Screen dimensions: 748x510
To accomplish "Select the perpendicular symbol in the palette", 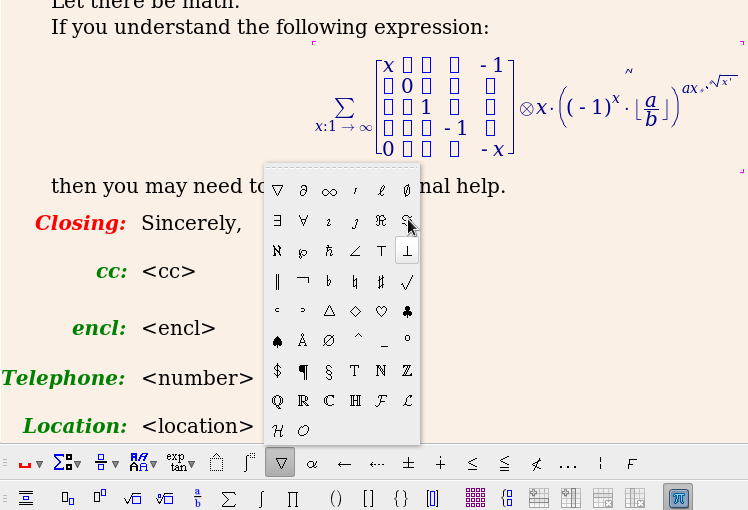I will [x=407, y=251].
